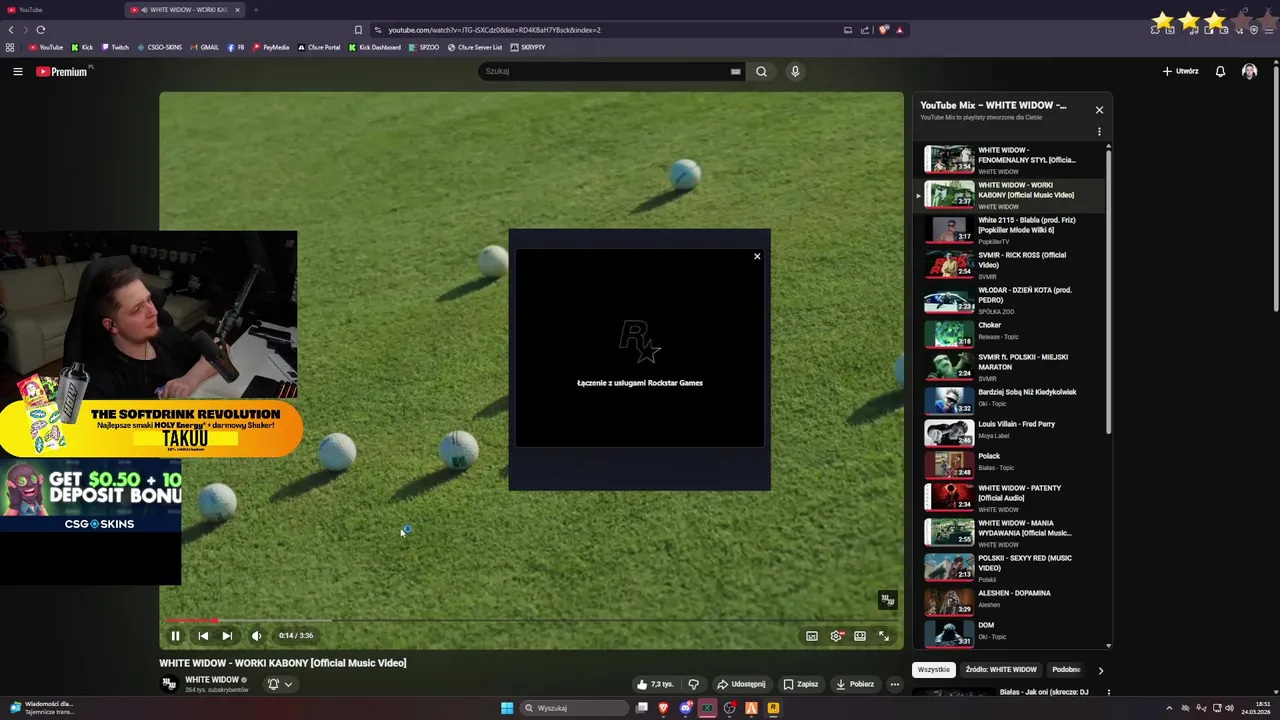
Task: Open the playlist three-dot options menu
Action: pyautogui.click(x=1099, y=132)
